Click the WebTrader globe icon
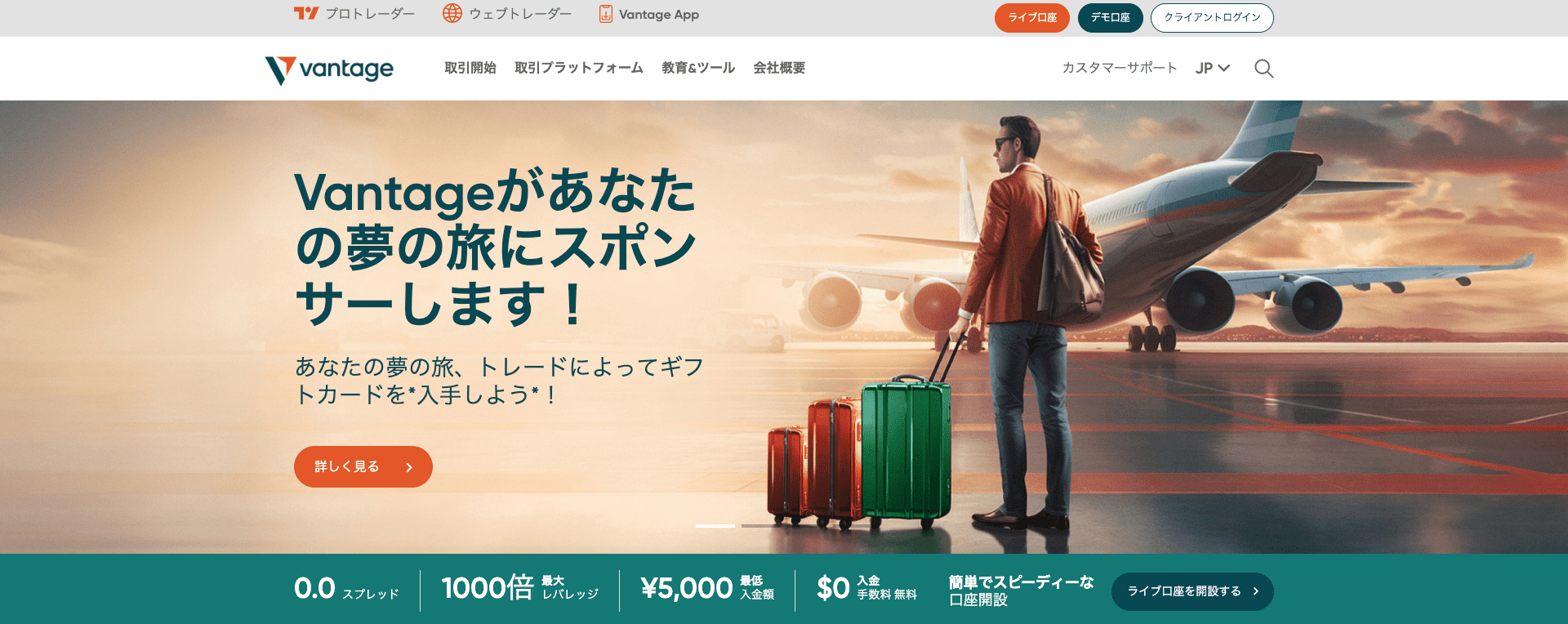The width and height of the screenshot is (1568, 624). pyautogui.click(x=452, y=13)
